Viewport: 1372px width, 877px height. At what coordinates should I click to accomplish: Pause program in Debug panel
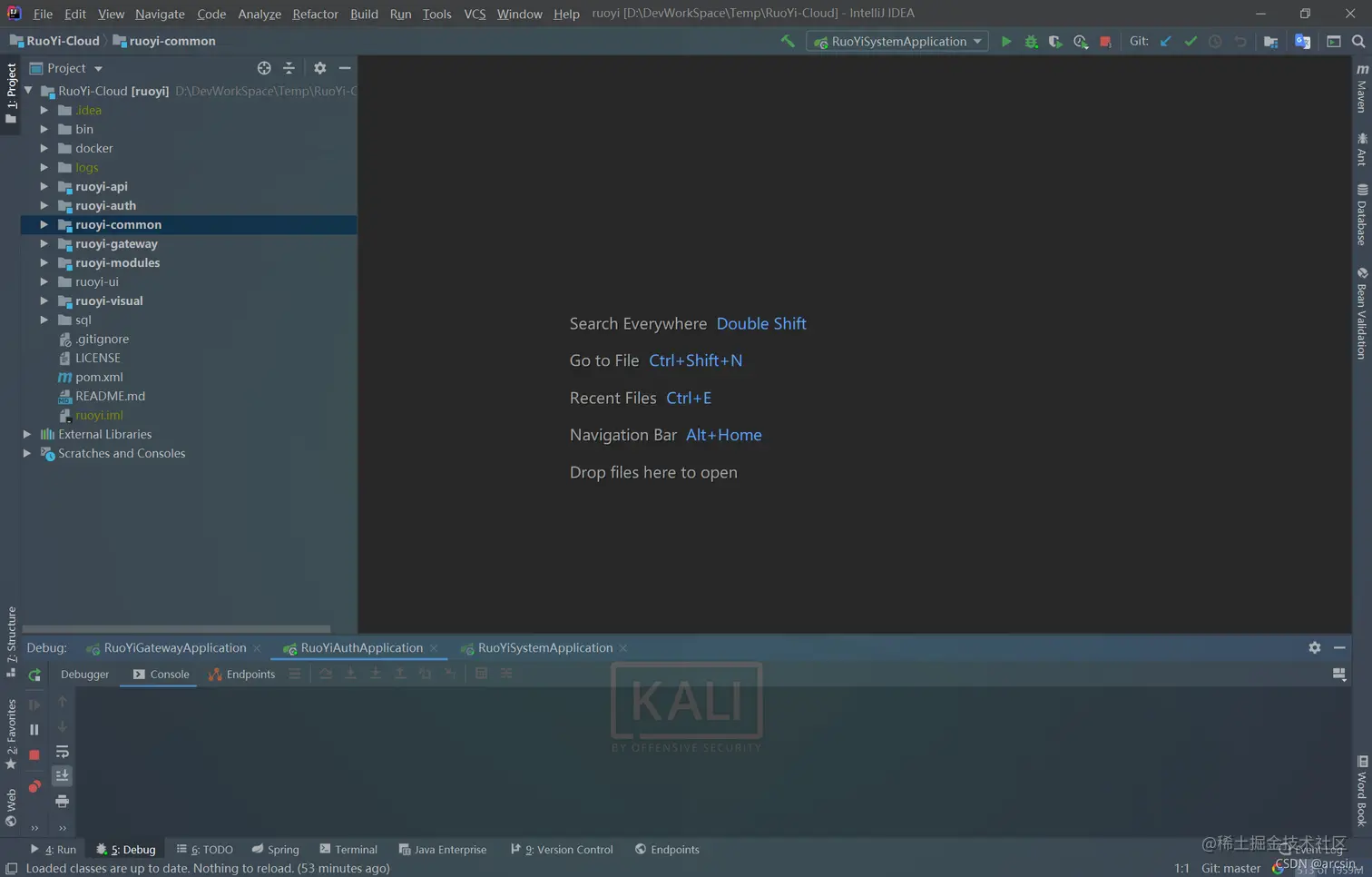point(34,730)
